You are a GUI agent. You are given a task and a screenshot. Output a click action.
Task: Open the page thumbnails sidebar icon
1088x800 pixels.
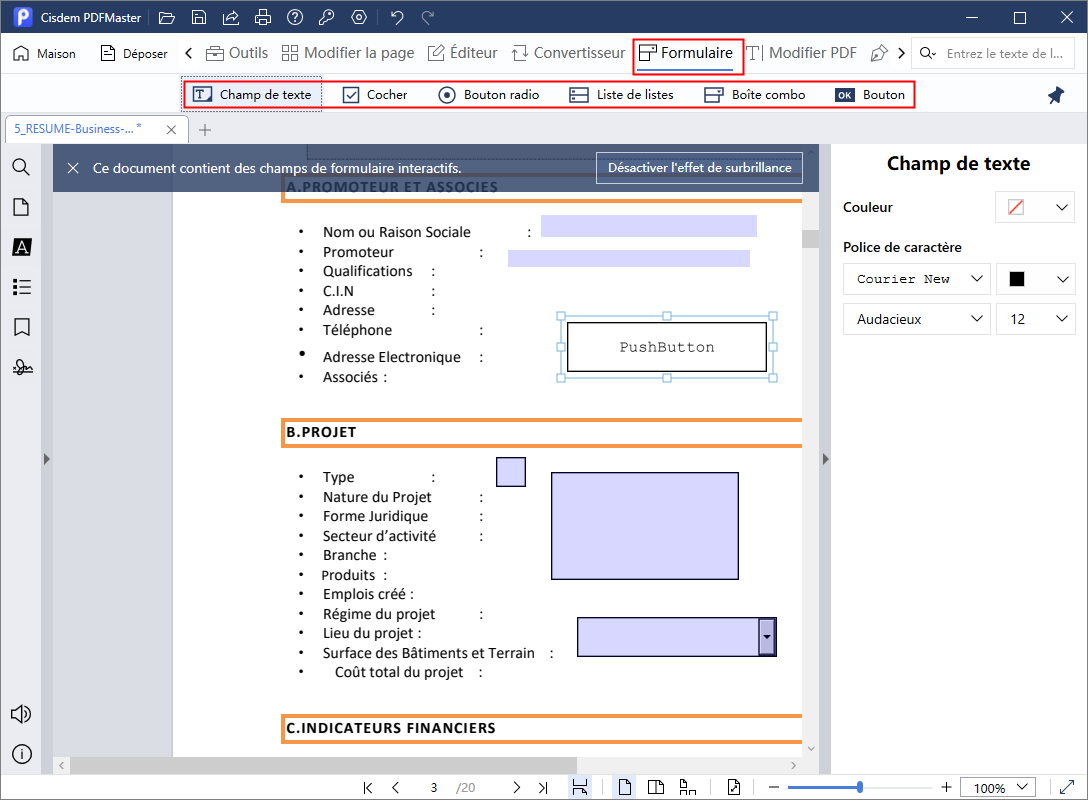pyautogui.click(x=22, y=207)
